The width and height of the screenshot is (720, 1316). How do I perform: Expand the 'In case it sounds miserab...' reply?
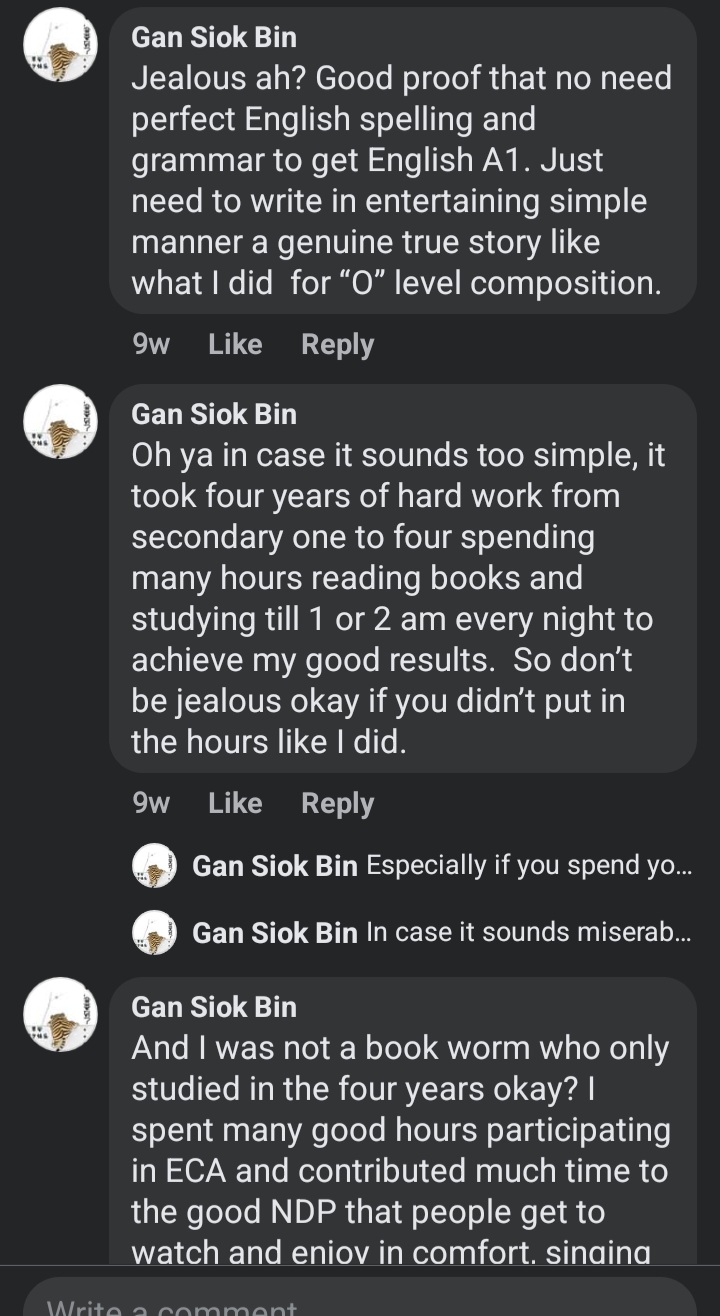pyautogui.click(x=529, y=933)
